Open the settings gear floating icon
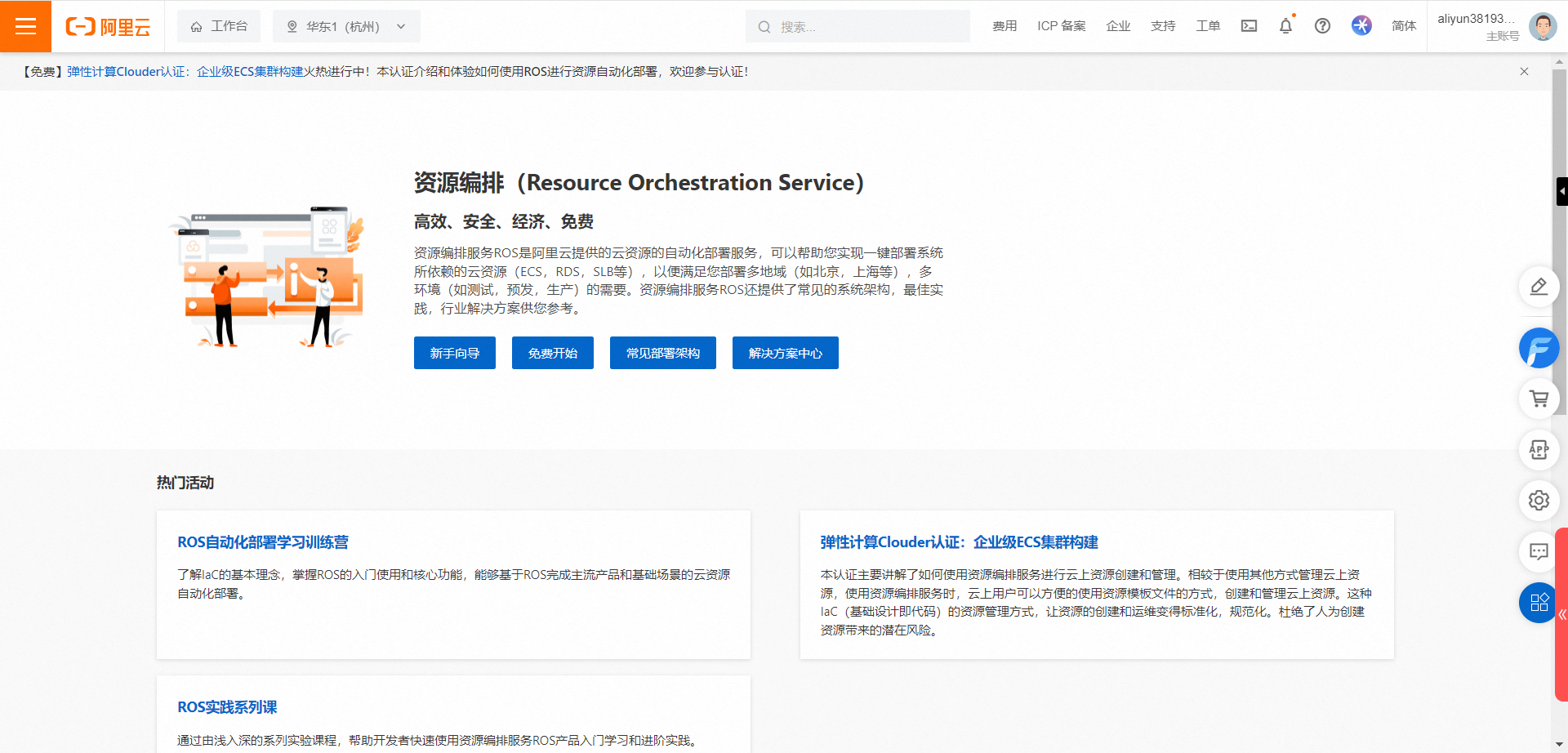 point(1539,501)
